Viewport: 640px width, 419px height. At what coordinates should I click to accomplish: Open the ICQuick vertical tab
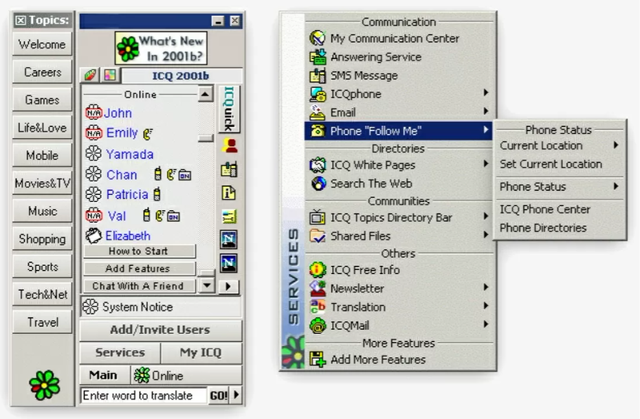point(229,109)
